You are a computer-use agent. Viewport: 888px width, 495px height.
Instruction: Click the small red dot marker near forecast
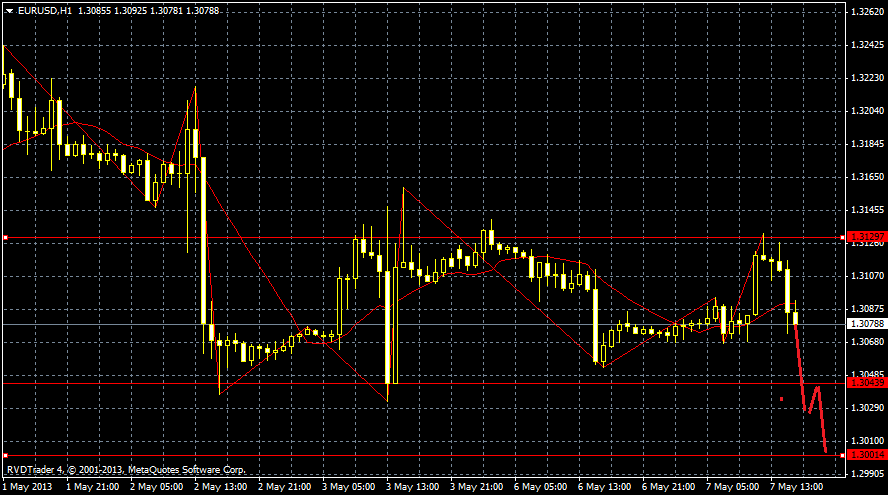coord(781,399)
